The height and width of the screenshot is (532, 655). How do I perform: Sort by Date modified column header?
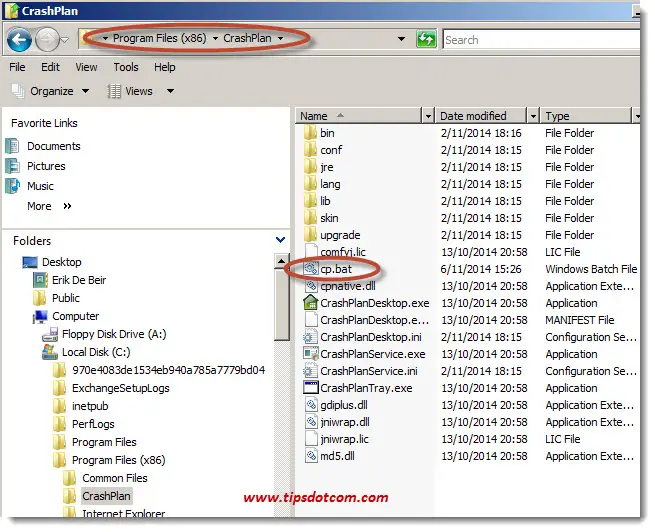(480, 116)
